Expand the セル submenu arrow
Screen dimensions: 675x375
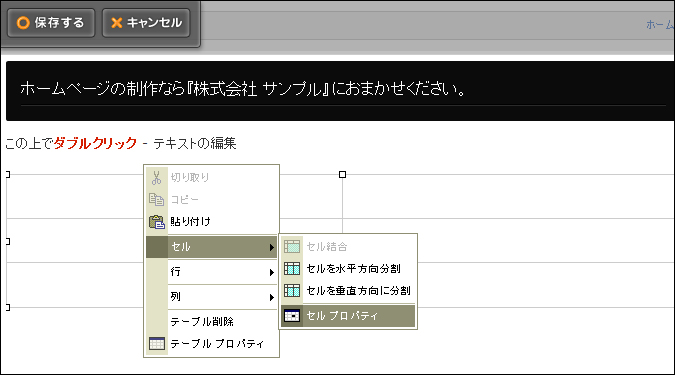(271, 247)
